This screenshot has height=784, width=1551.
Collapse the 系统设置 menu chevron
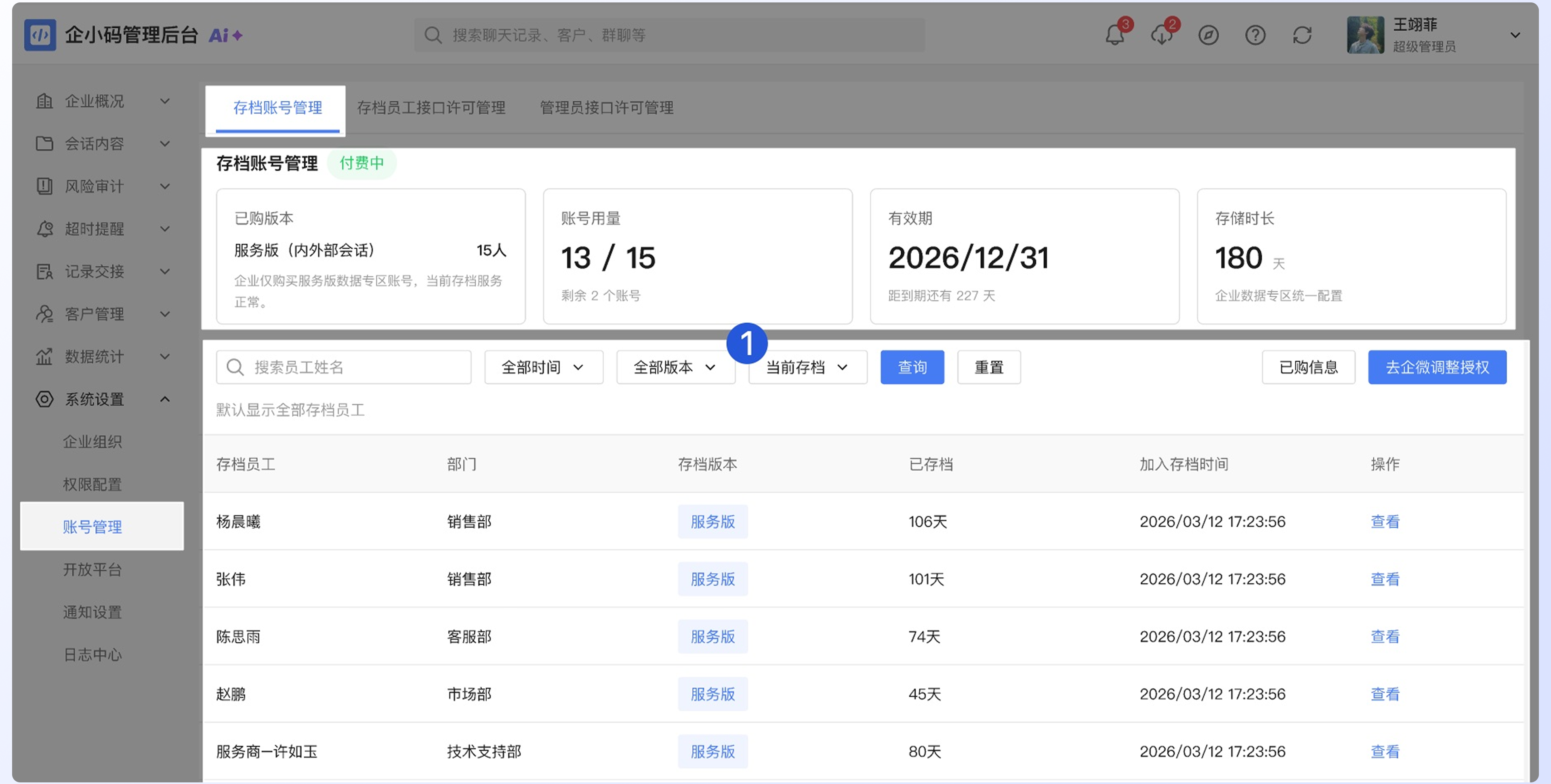click(164, 399)
